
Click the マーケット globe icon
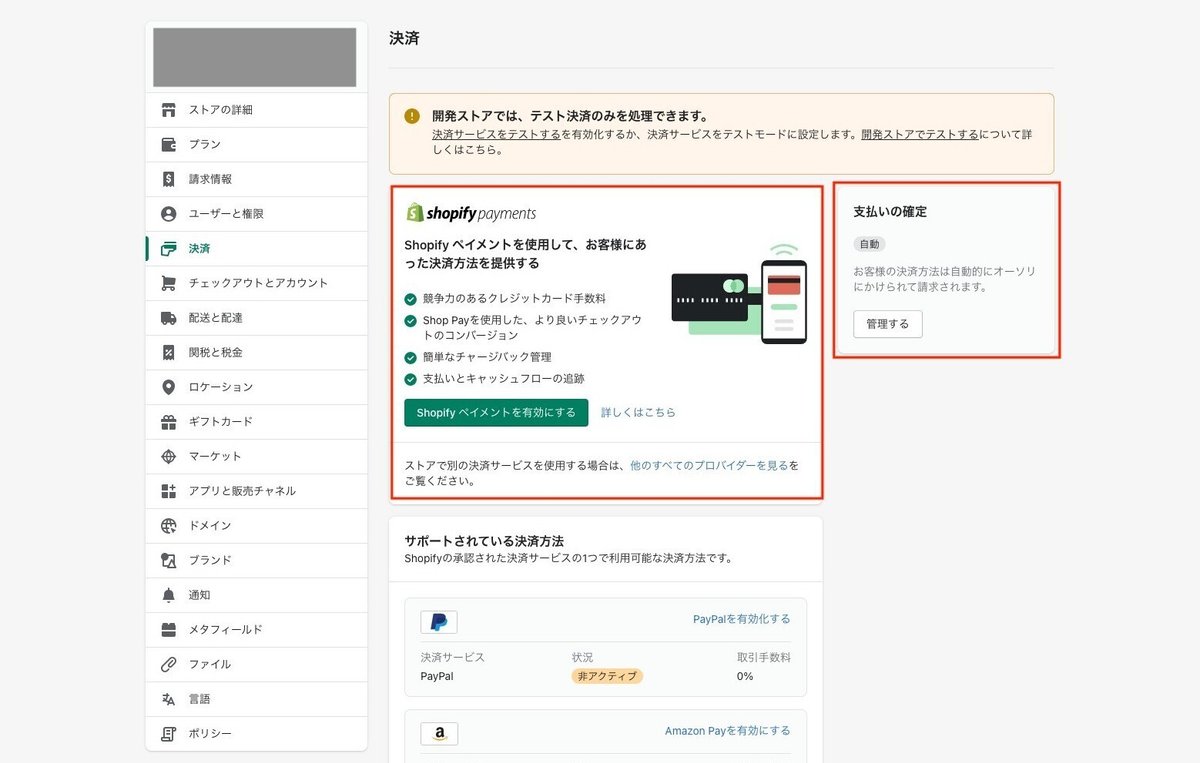(168, 456)
